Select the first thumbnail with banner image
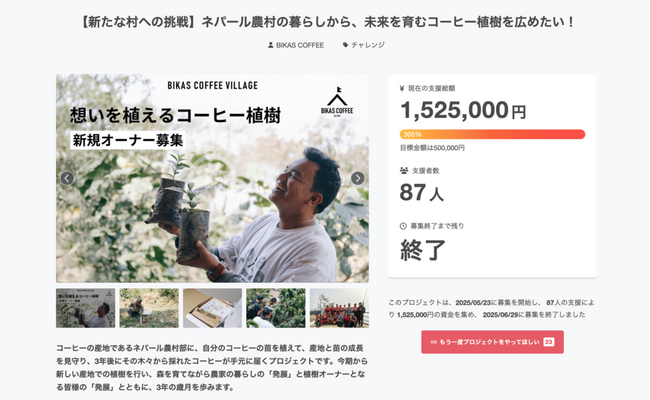 pyautogui.click(x=85, y=308)
